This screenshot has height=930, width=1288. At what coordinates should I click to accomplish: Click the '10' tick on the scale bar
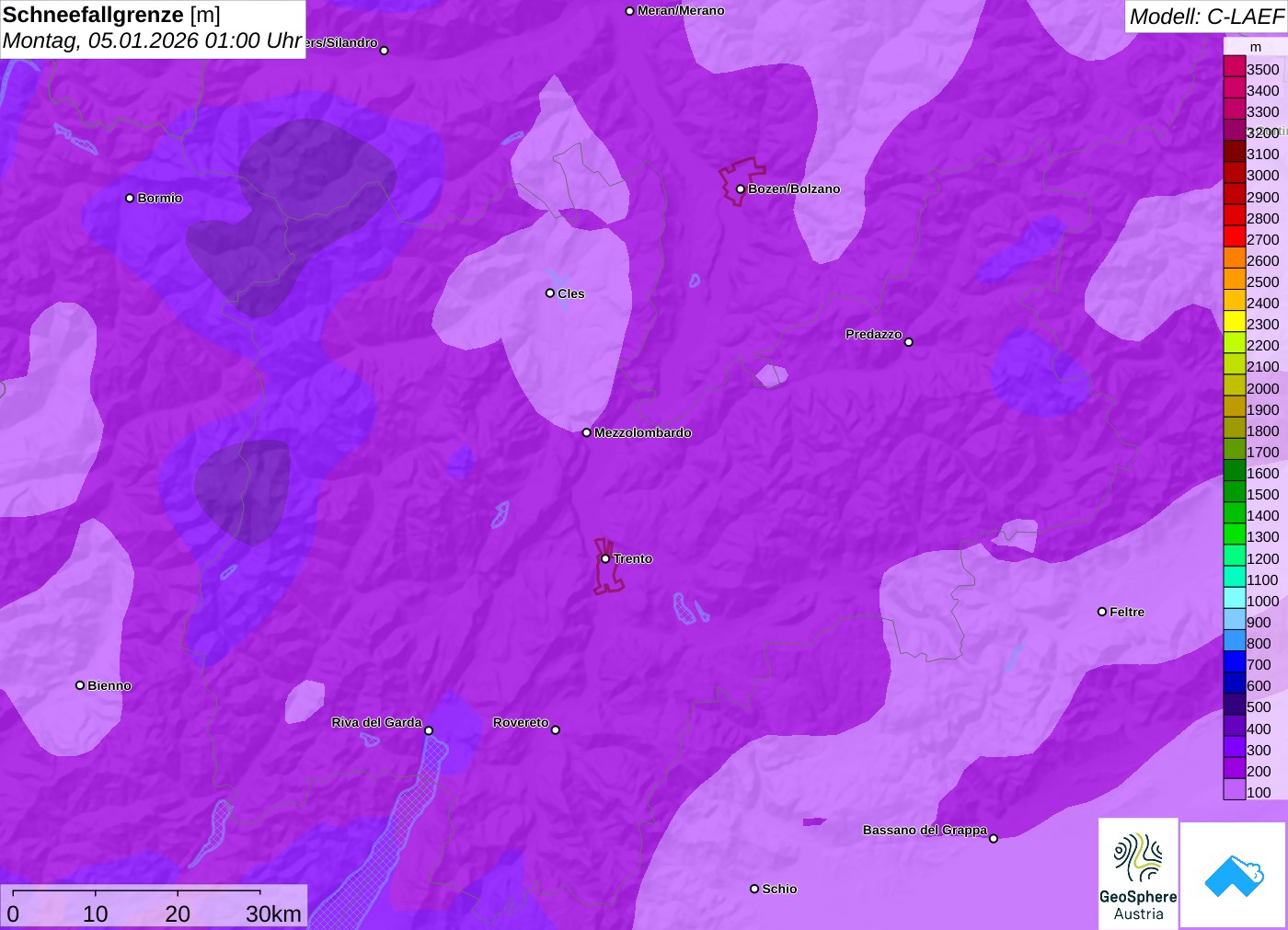pyautogui.click(x=96, y=913)
